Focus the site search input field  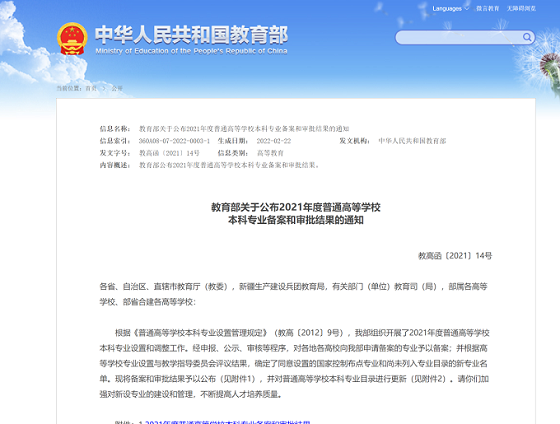coord(465,37)
